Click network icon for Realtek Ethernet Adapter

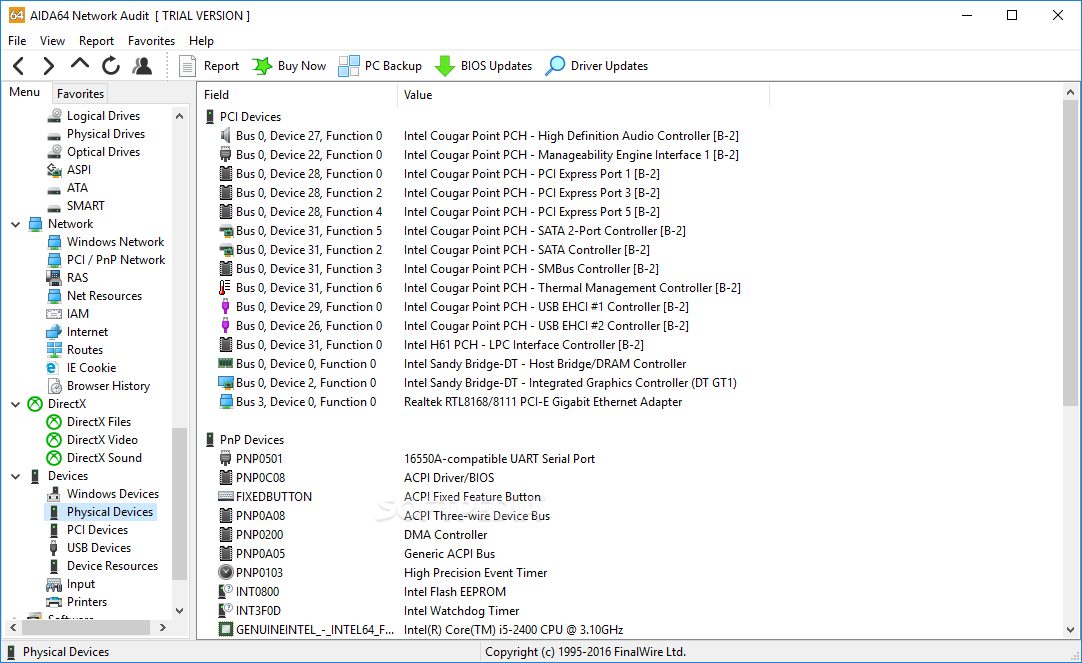(226, 402)
